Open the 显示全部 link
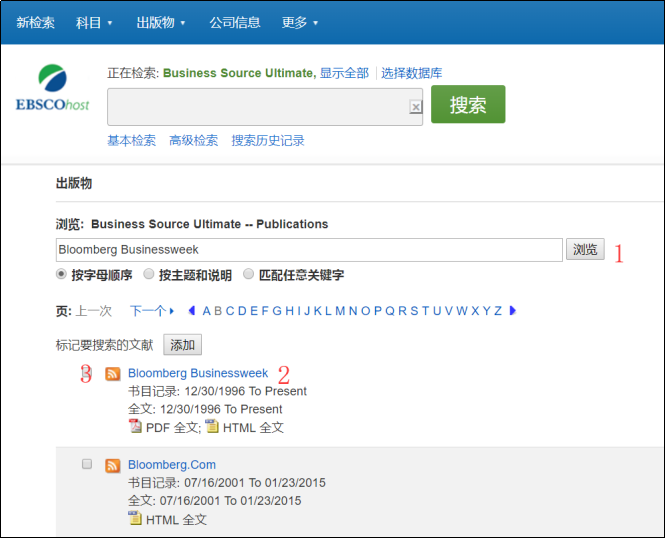The height and width of the screenshot is (539, 665). coord(344,73)
